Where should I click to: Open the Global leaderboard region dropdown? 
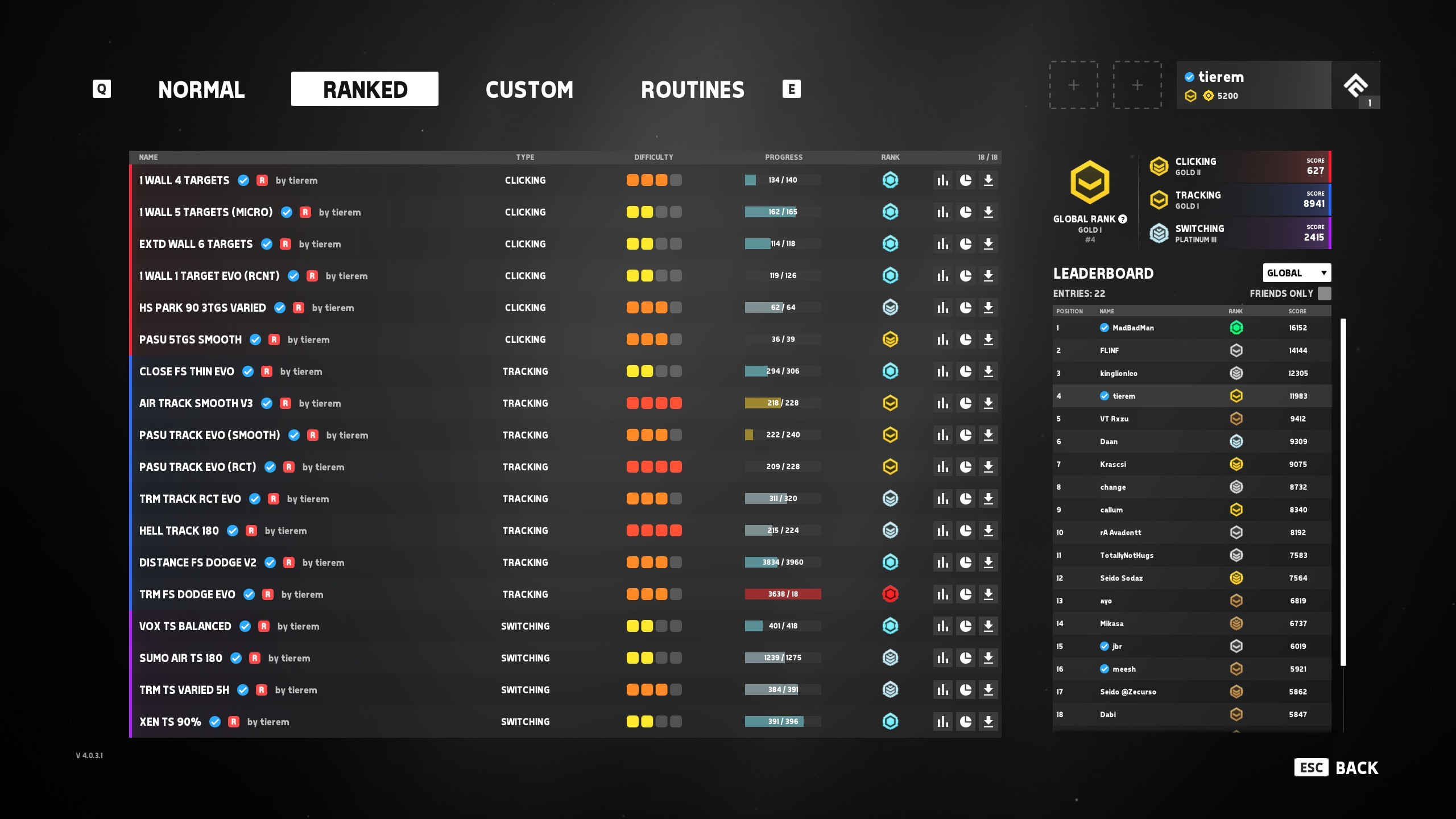tap(1297, 273)
